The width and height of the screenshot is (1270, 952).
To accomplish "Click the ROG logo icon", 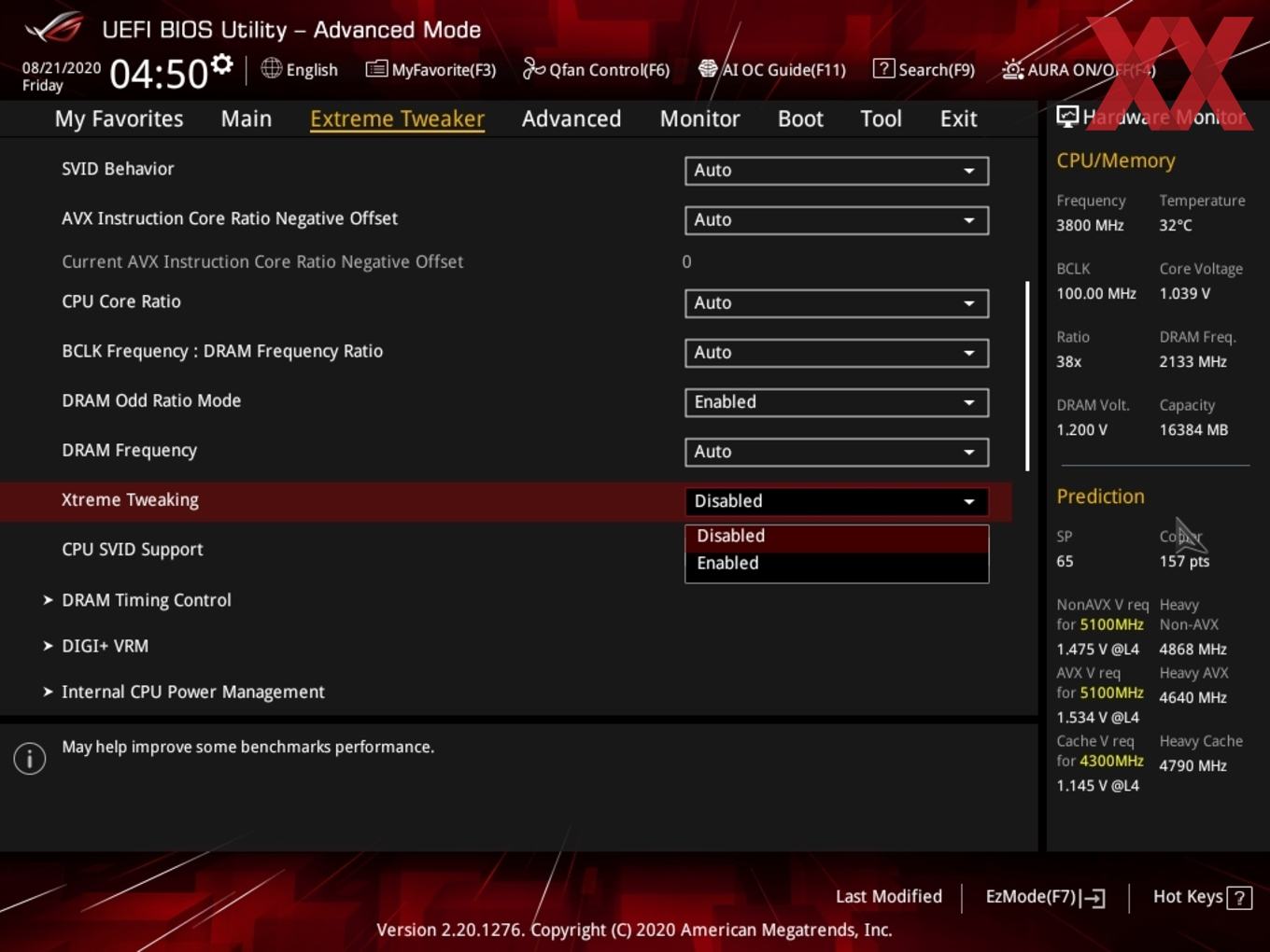I will (54, 28).
